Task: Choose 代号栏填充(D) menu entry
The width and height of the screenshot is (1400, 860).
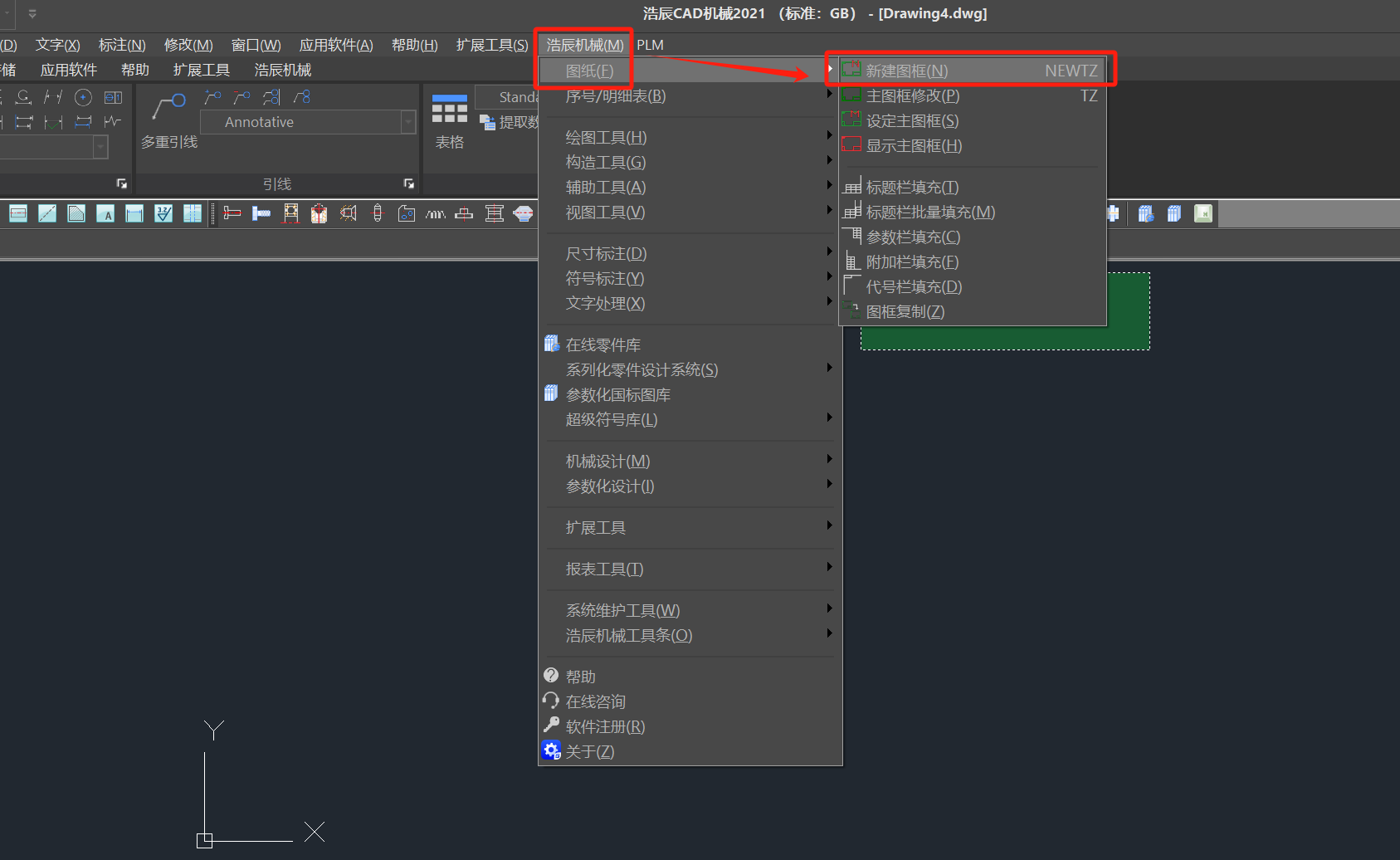Action: click(972, 287)
